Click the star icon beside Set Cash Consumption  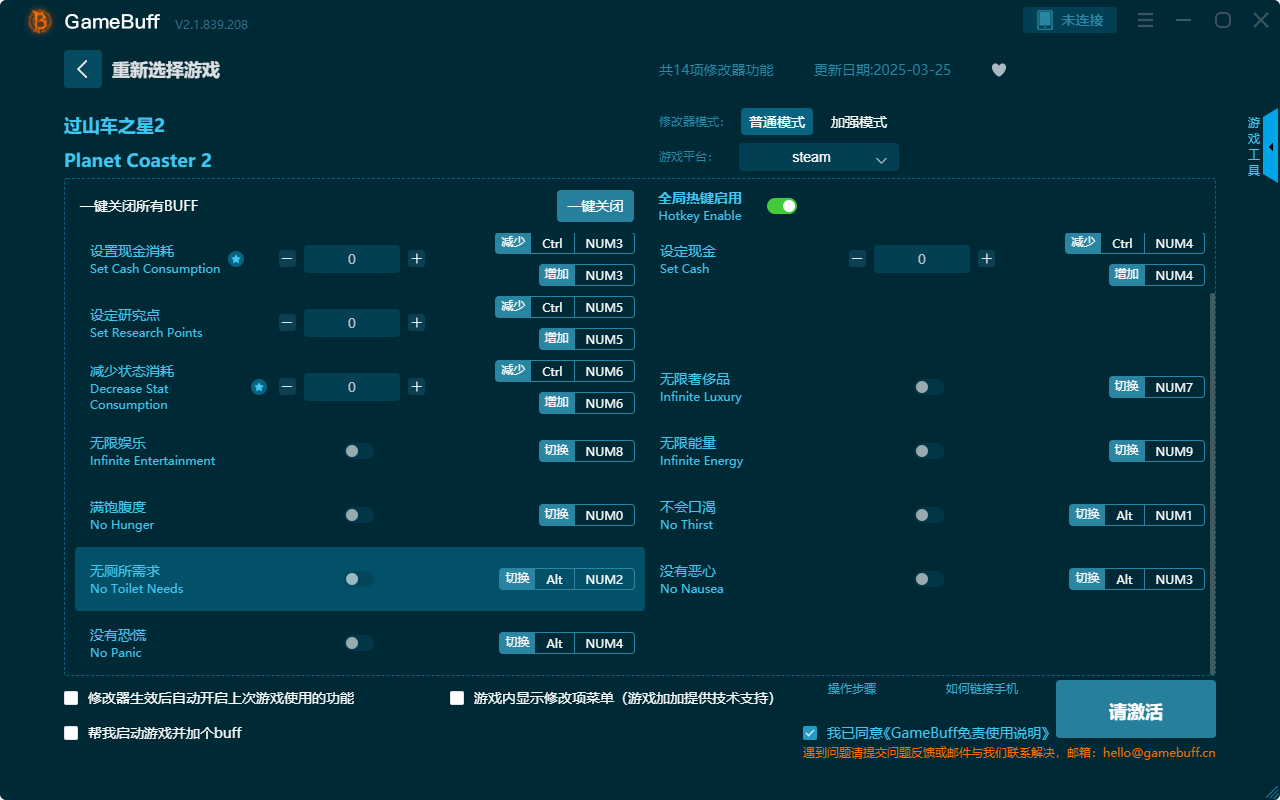tap(236, 258)
